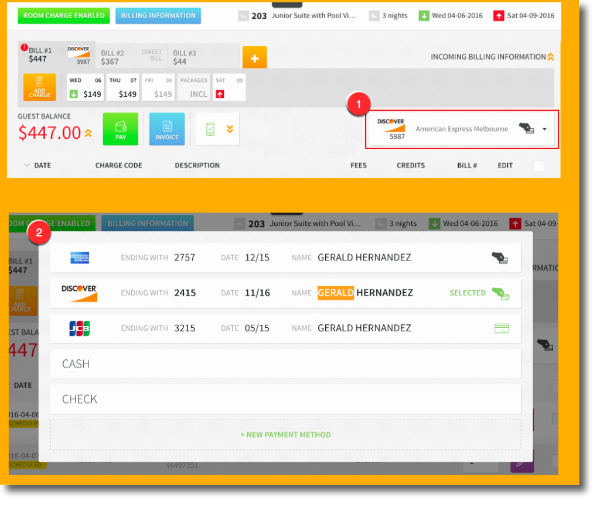Click credit card icon on 3215 row
600x515 pixels.
point(501,328)
